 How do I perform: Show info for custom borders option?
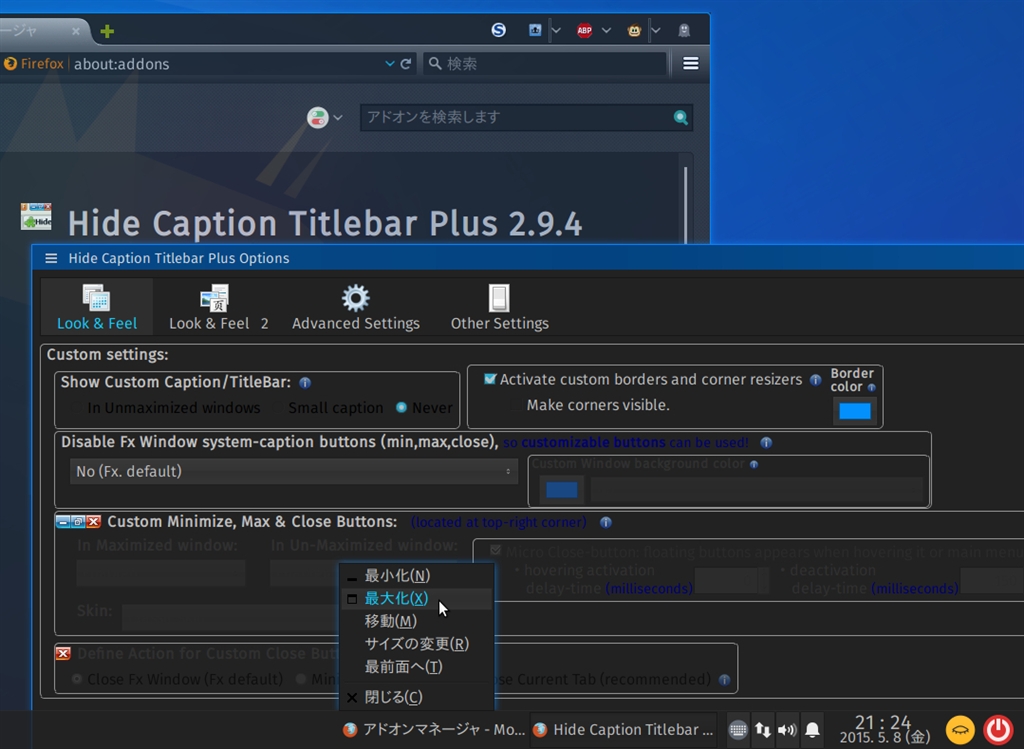pos(815,380)
